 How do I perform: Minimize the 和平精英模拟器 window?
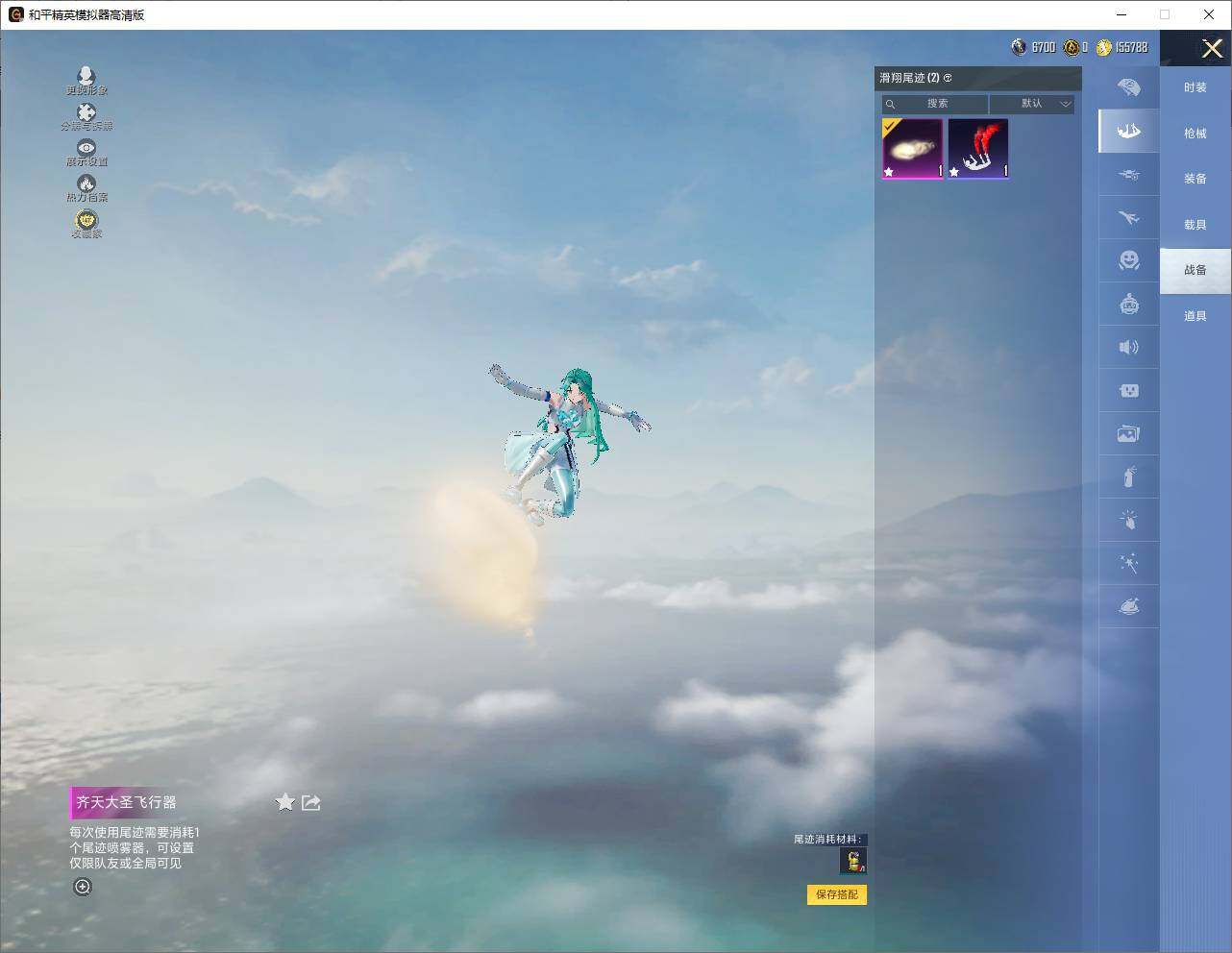pyautogui.click(x=1122, y=14)
